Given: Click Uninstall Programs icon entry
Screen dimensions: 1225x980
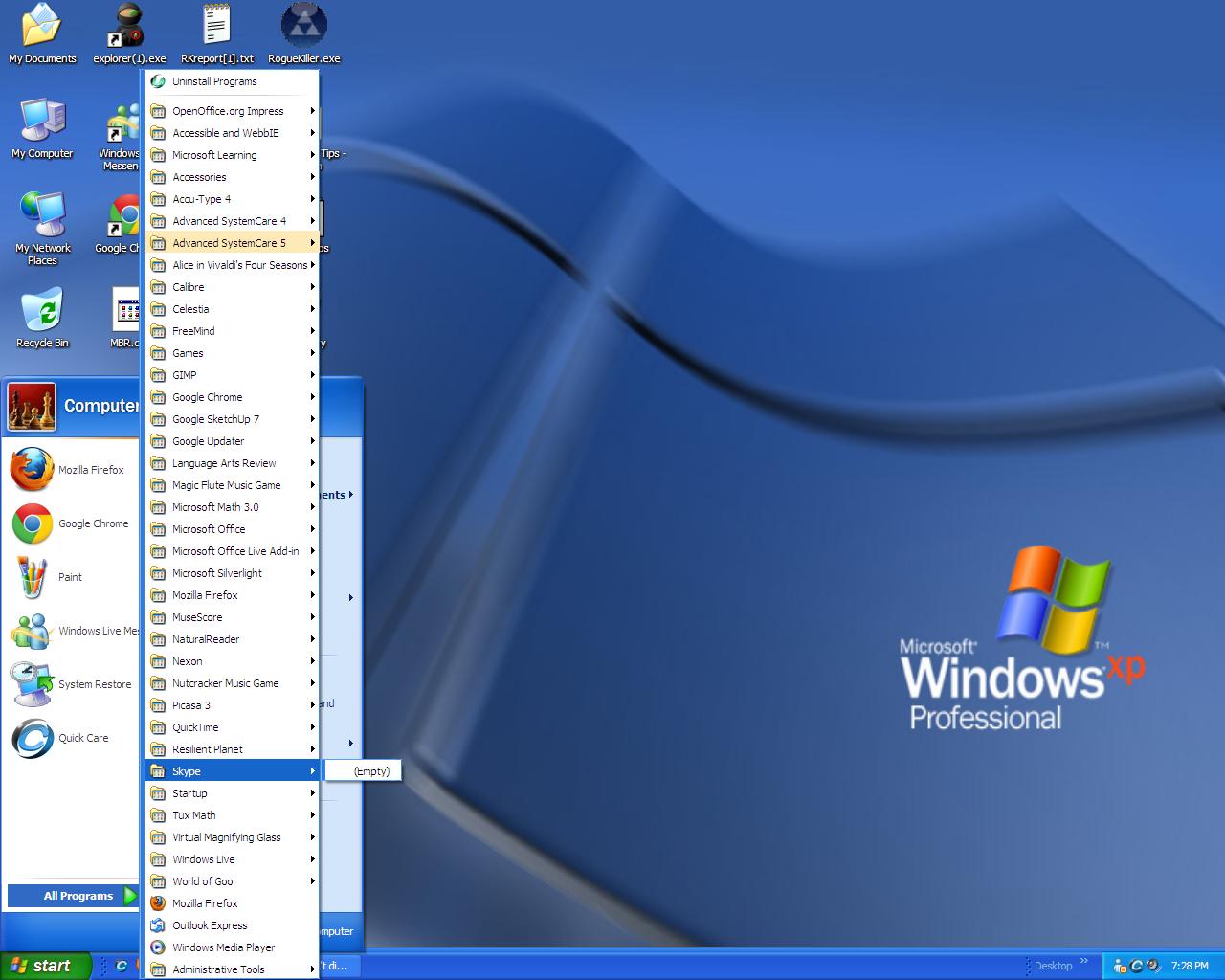Looking at the screenshot, I should click(232, 81).
